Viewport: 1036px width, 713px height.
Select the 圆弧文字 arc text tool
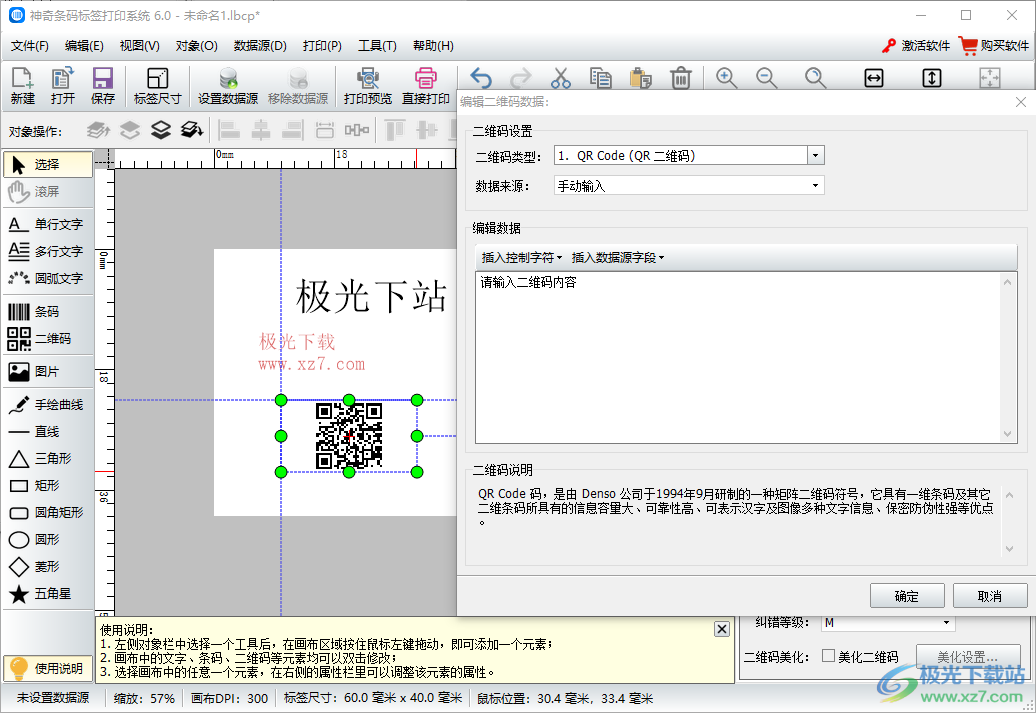click(48, 278)
